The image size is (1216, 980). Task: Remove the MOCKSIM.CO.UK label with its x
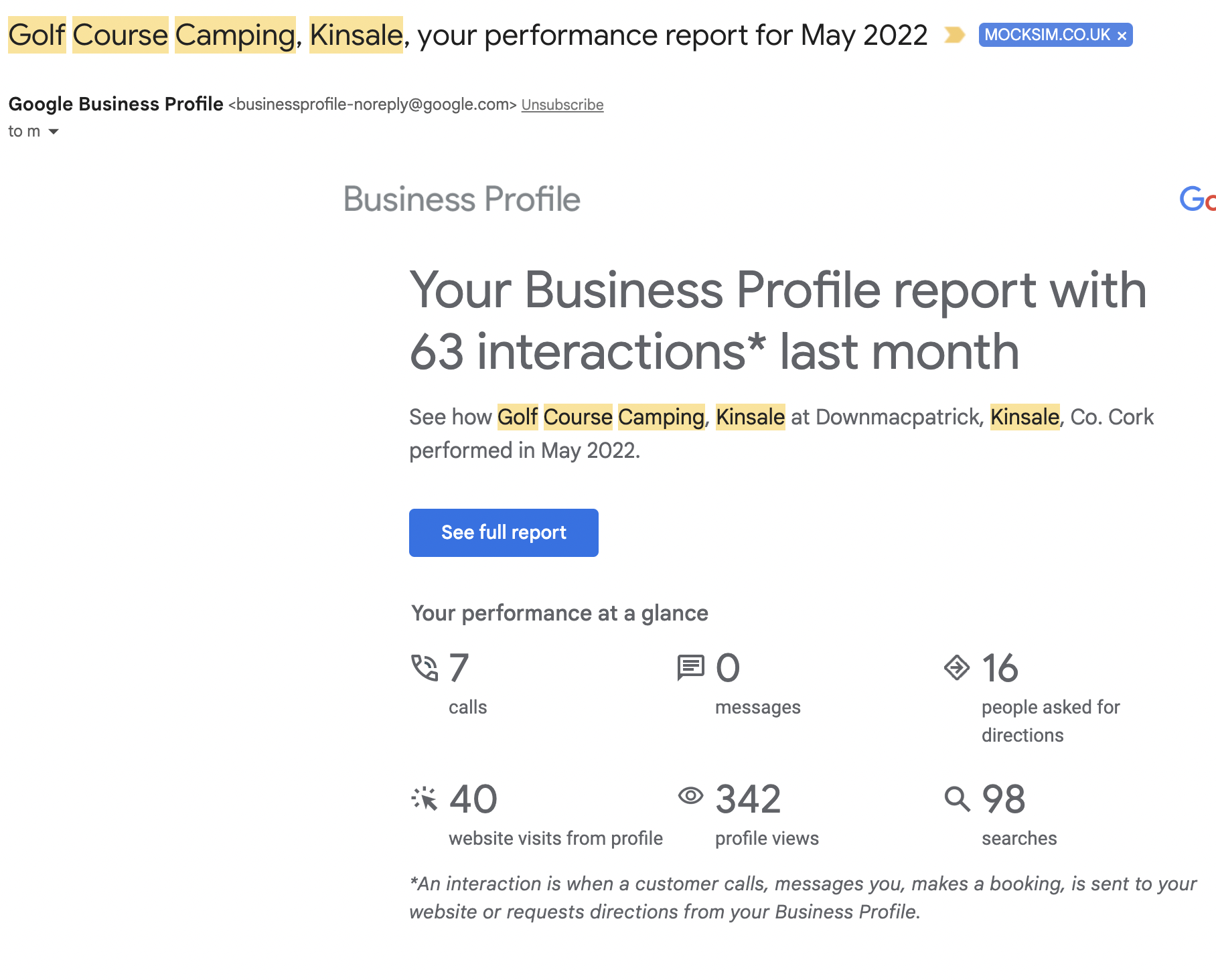[x=1122, y=35]
